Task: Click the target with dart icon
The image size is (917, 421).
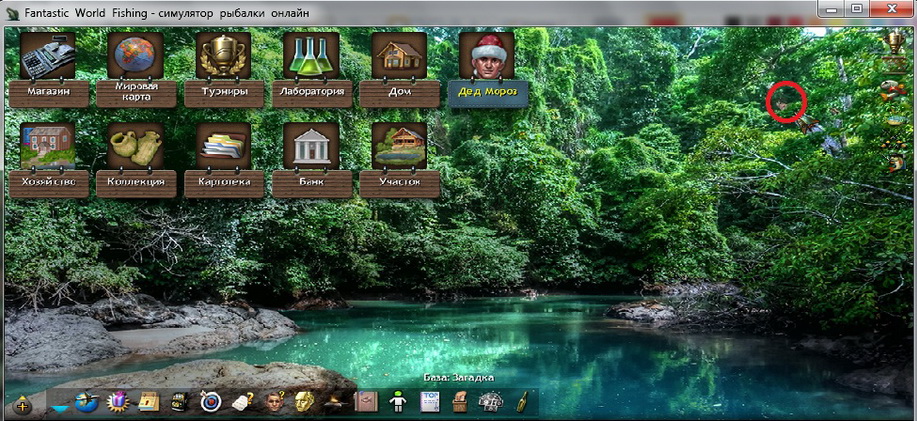Action: pos(211,402)
